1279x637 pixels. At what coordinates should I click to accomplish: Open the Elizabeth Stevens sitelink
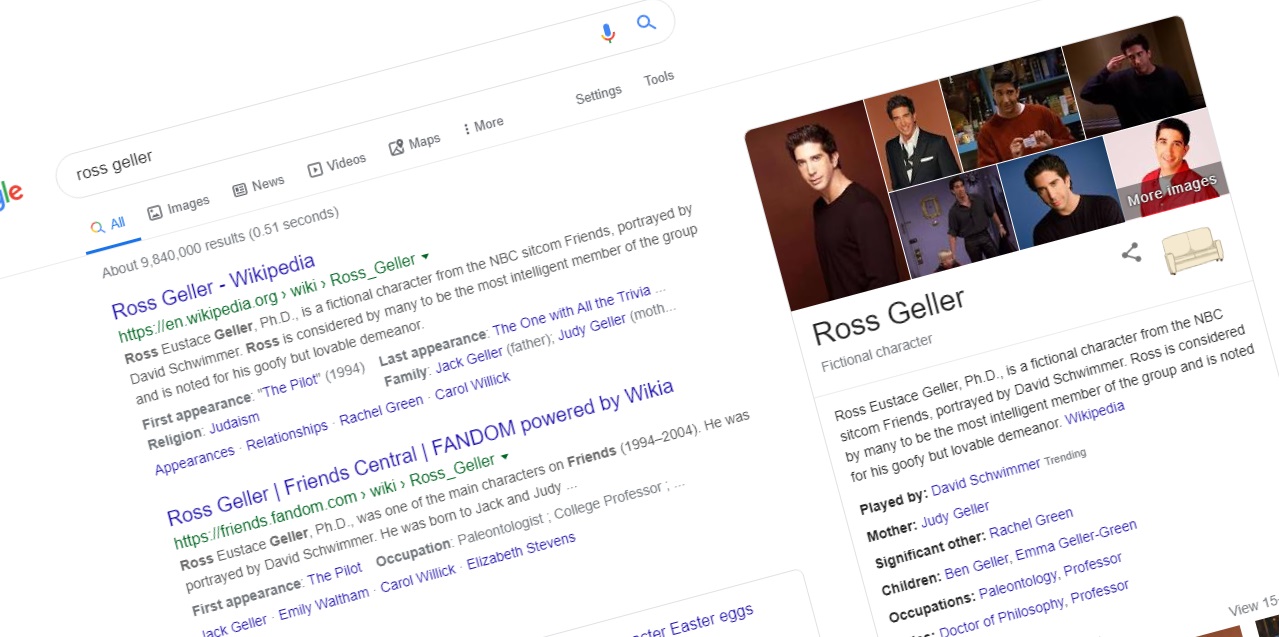tap(521, 552)
